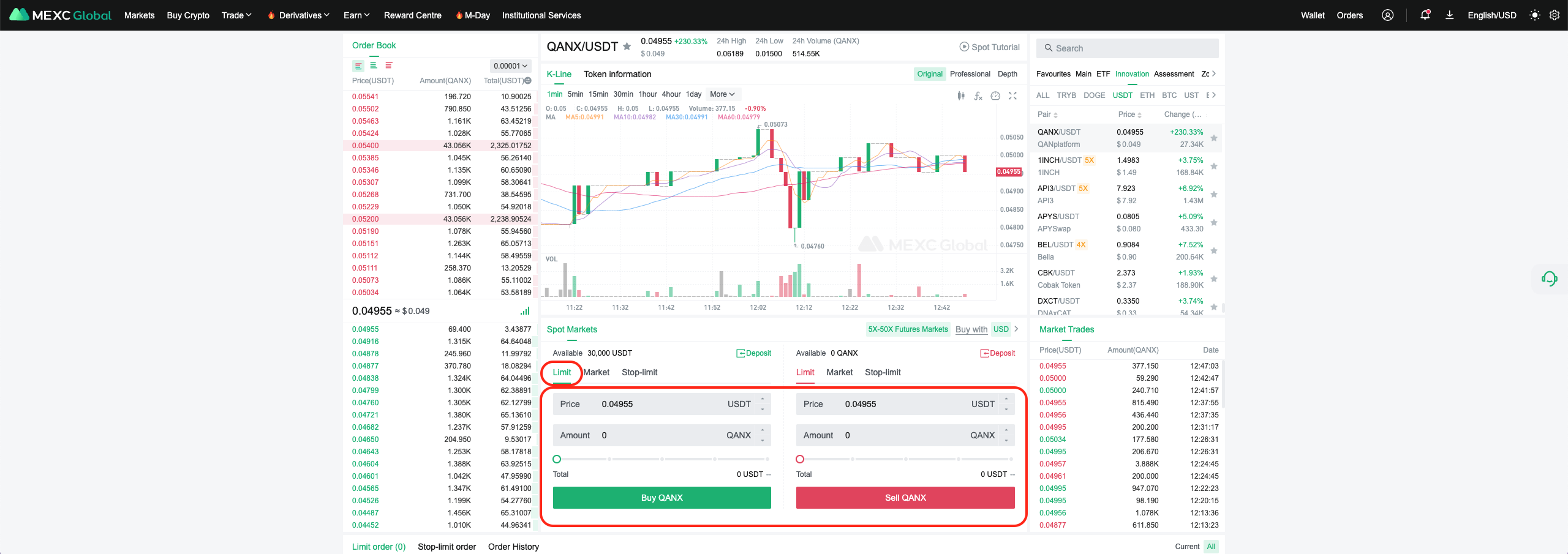1568x554 pixels.
Task: Click the search magnifier icon
Action: 1049,48
